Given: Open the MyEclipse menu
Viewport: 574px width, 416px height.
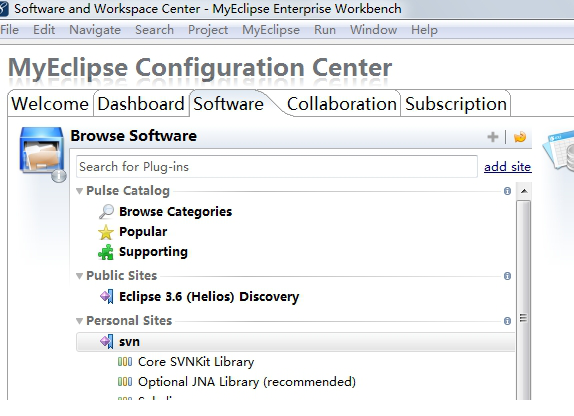Looking at the screenshot, I should coord(271,30).
